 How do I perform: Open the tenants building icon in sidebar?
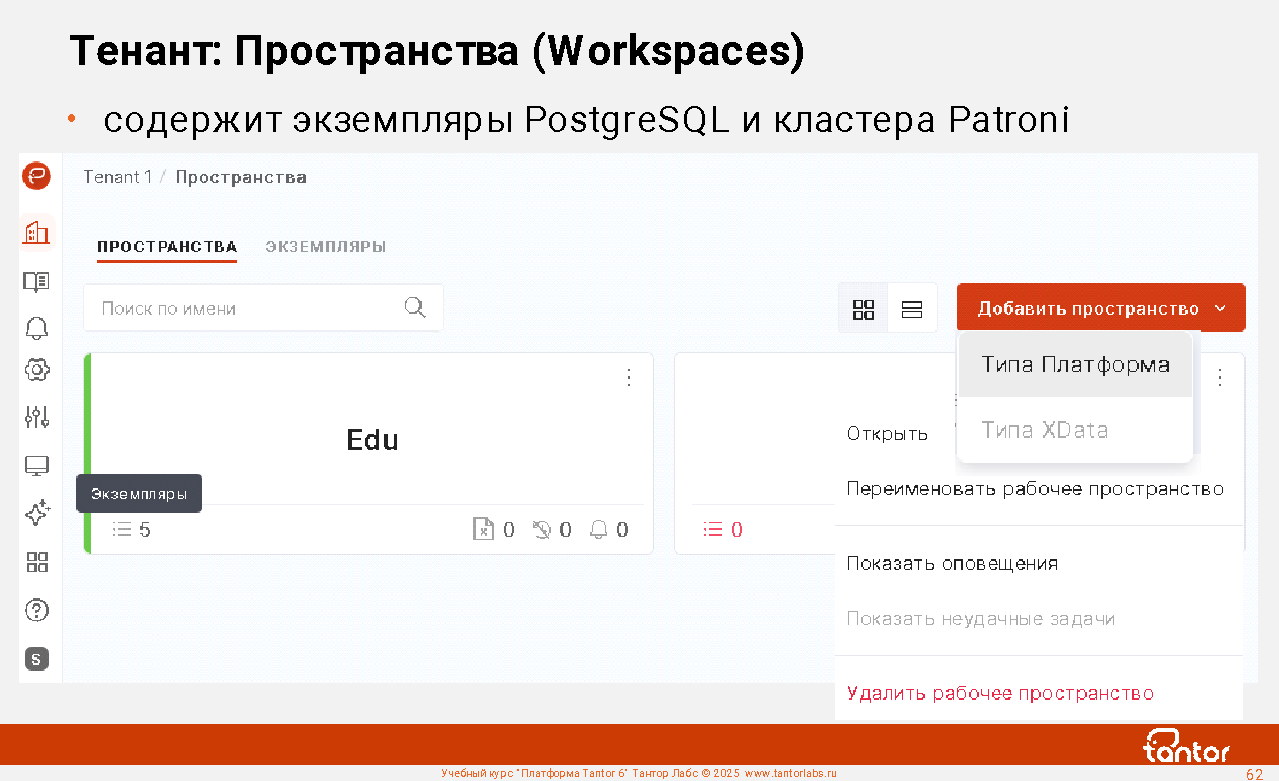37,232
